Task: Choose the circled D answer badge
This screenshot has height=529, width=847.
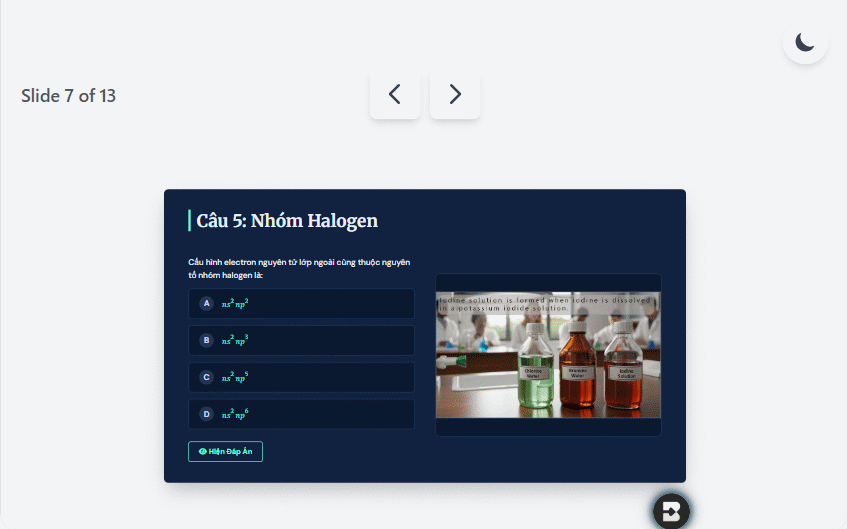Action: click(206, 414)
